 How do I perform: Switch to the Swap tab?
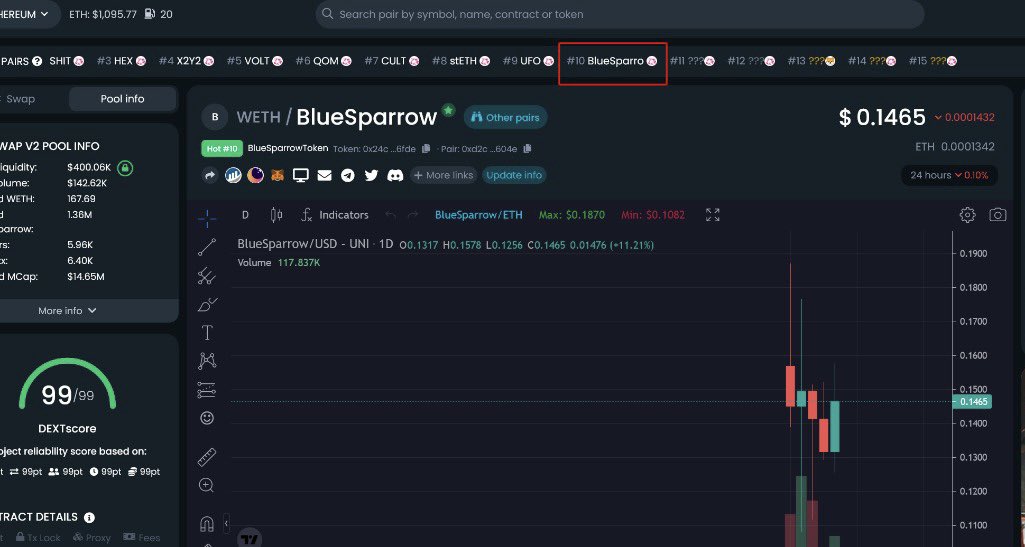20,99
